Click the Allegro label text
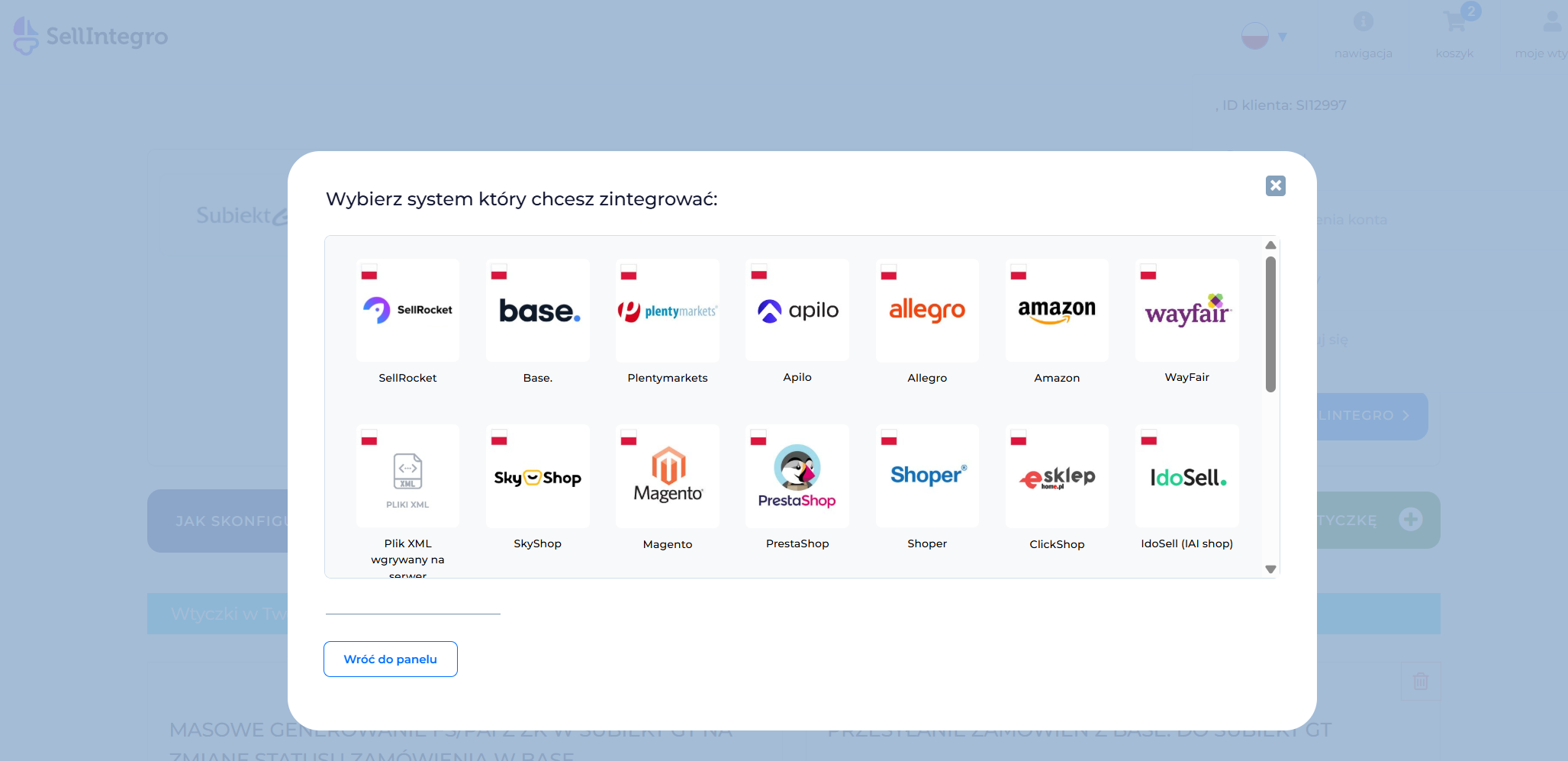Image resolution: width=1568 pixels, height=761 pixels. click(927, 378)
